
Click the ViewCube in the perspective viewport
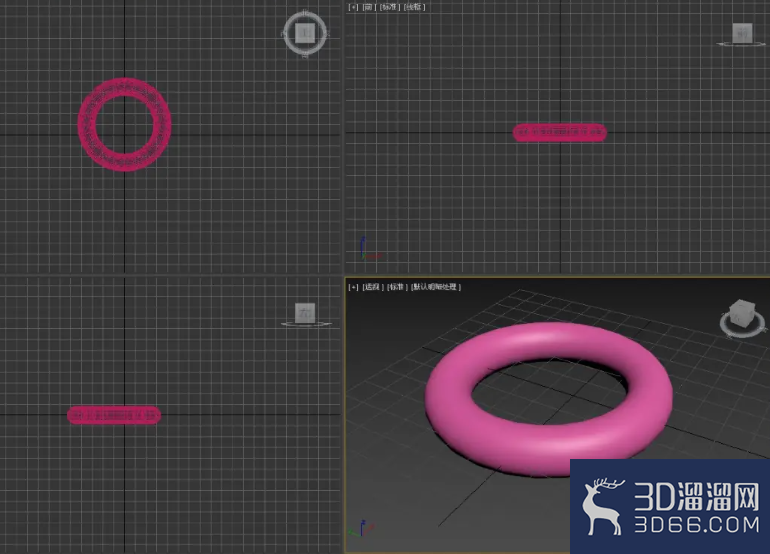(x=742, y=318)
